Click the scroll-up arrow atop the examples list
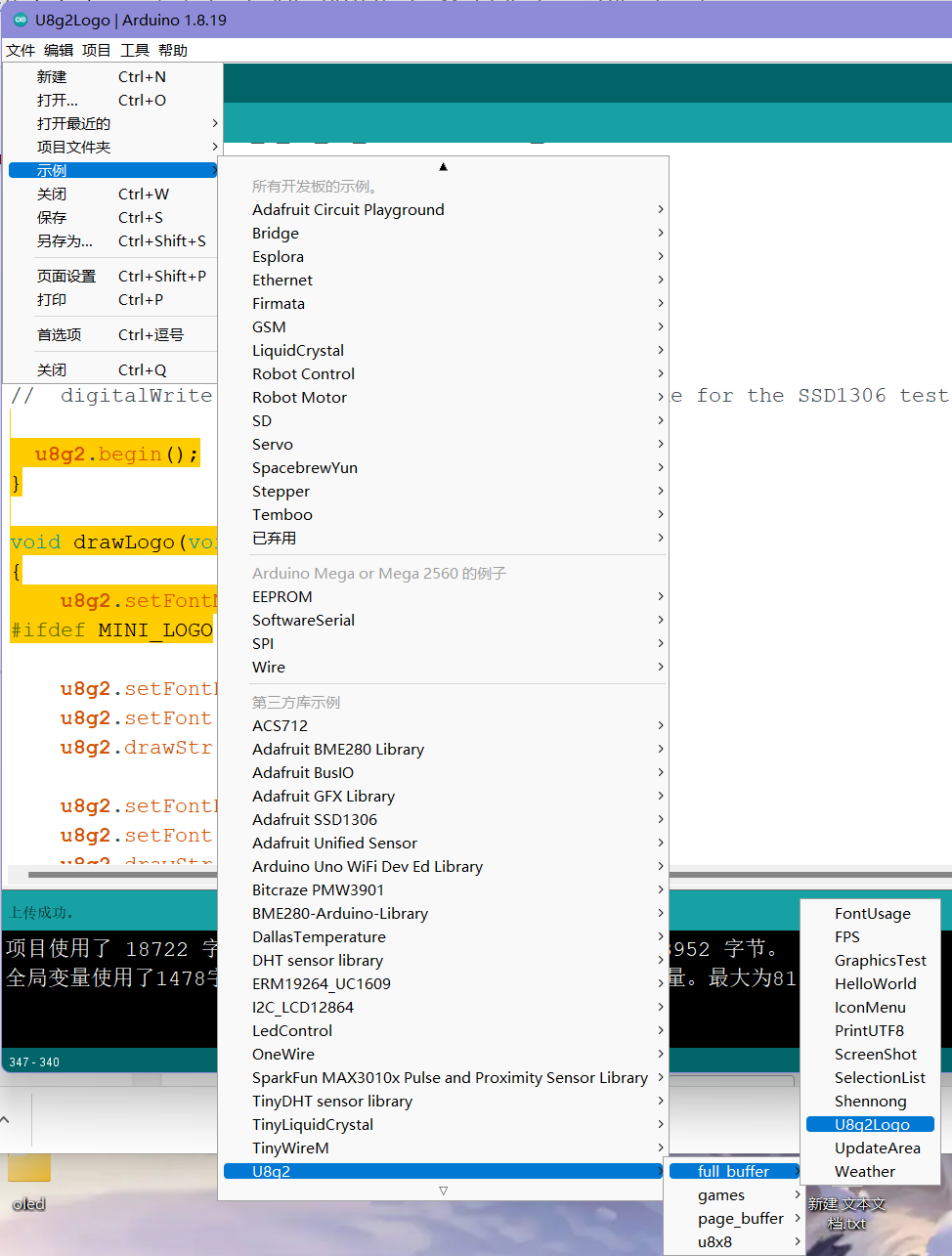This screenshot has width=952, height=1256. 443,167
